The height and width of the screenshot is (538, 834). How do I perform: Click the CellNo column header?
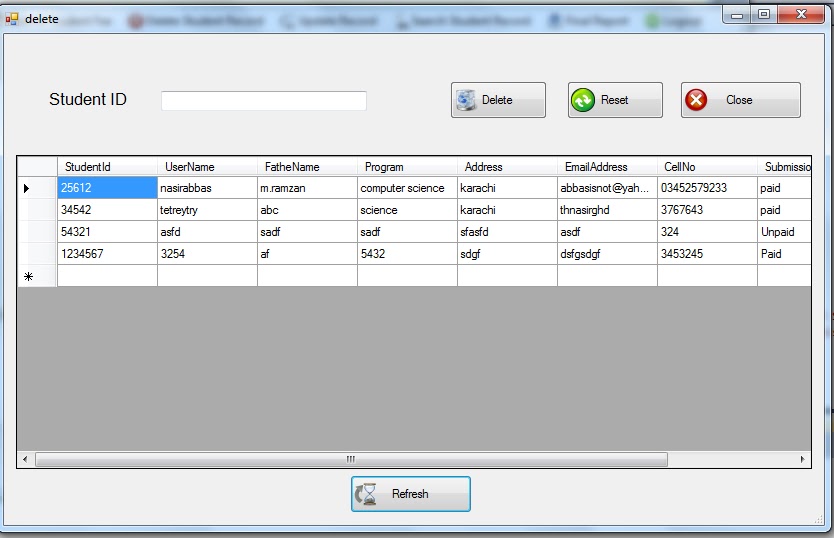click(707, 167)
